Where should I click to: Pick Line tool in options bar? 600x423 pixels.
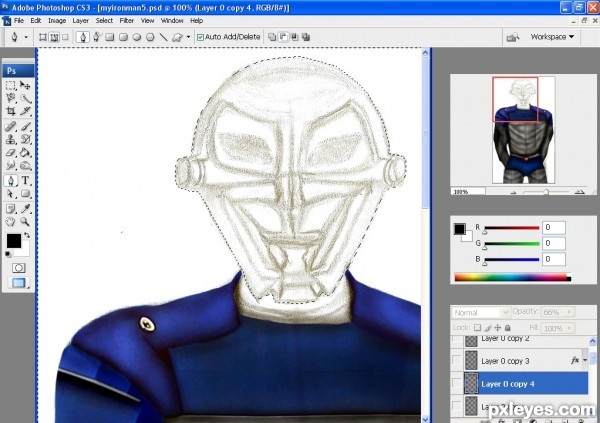pyautogui.click(x=163, y=37)
